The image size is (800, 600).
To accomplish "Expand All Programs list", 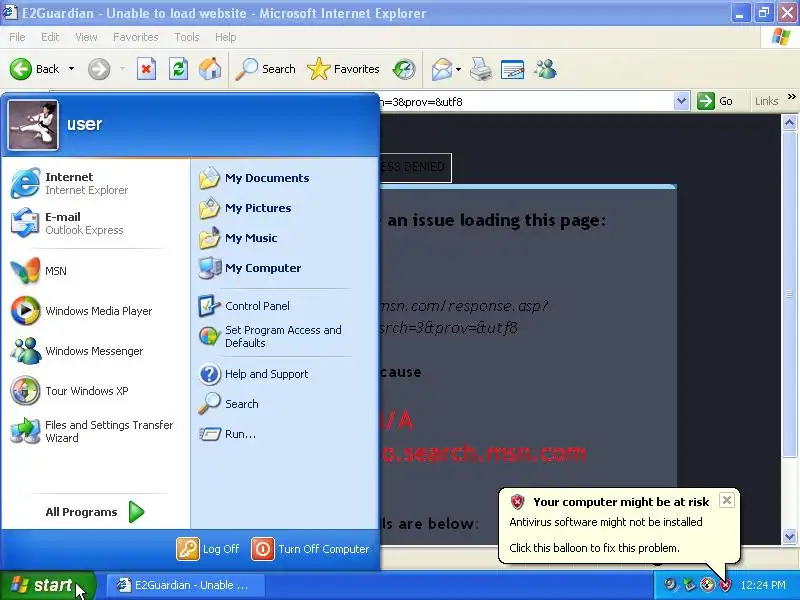I will [95, 512].
